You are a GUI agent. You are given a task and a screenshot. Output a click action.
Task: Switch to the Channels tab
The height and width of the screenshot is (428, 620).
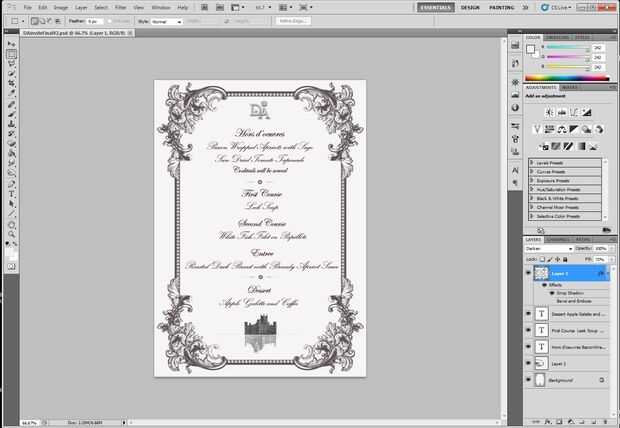click(558, 239)
